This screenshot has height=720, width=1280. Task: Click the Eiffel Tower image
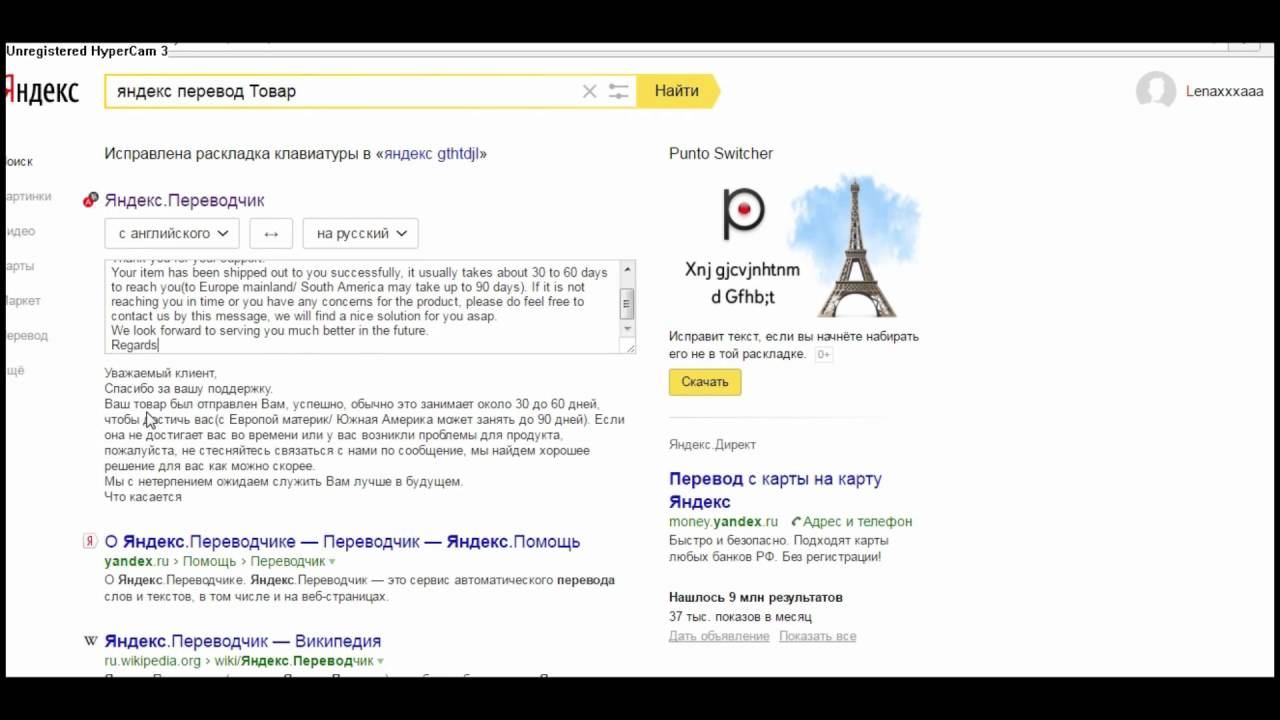[855, 247]
